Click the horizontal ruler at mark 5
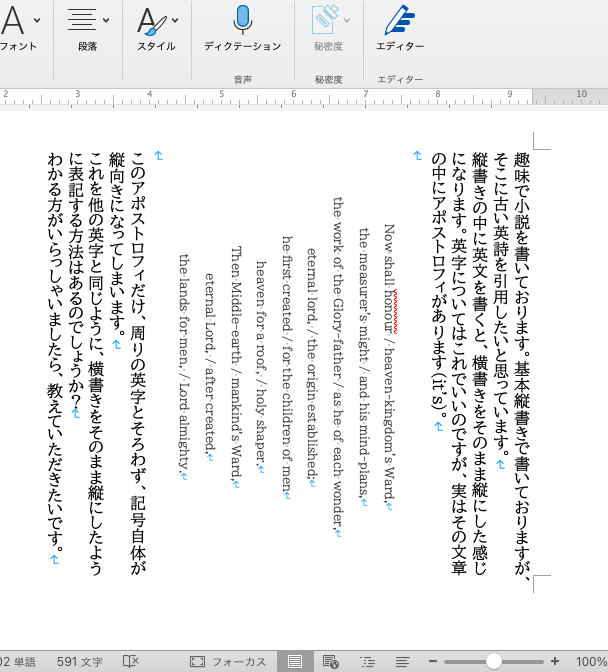The height and width of the screenshot is (672, 608). [x=222, y=94]
